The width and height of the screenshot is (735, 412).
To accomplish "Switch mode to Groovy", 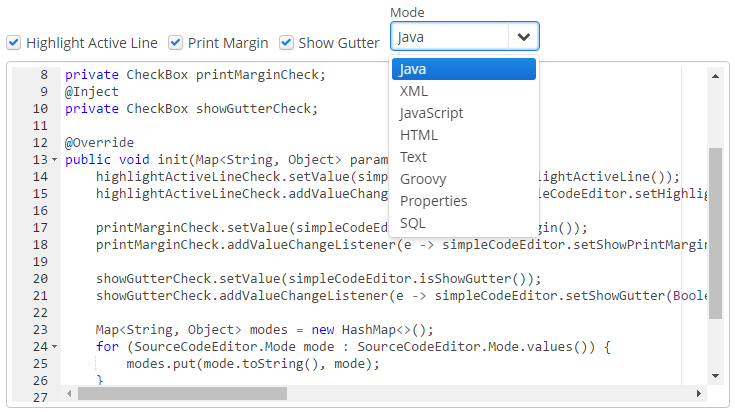I will (x=464, y=179).
